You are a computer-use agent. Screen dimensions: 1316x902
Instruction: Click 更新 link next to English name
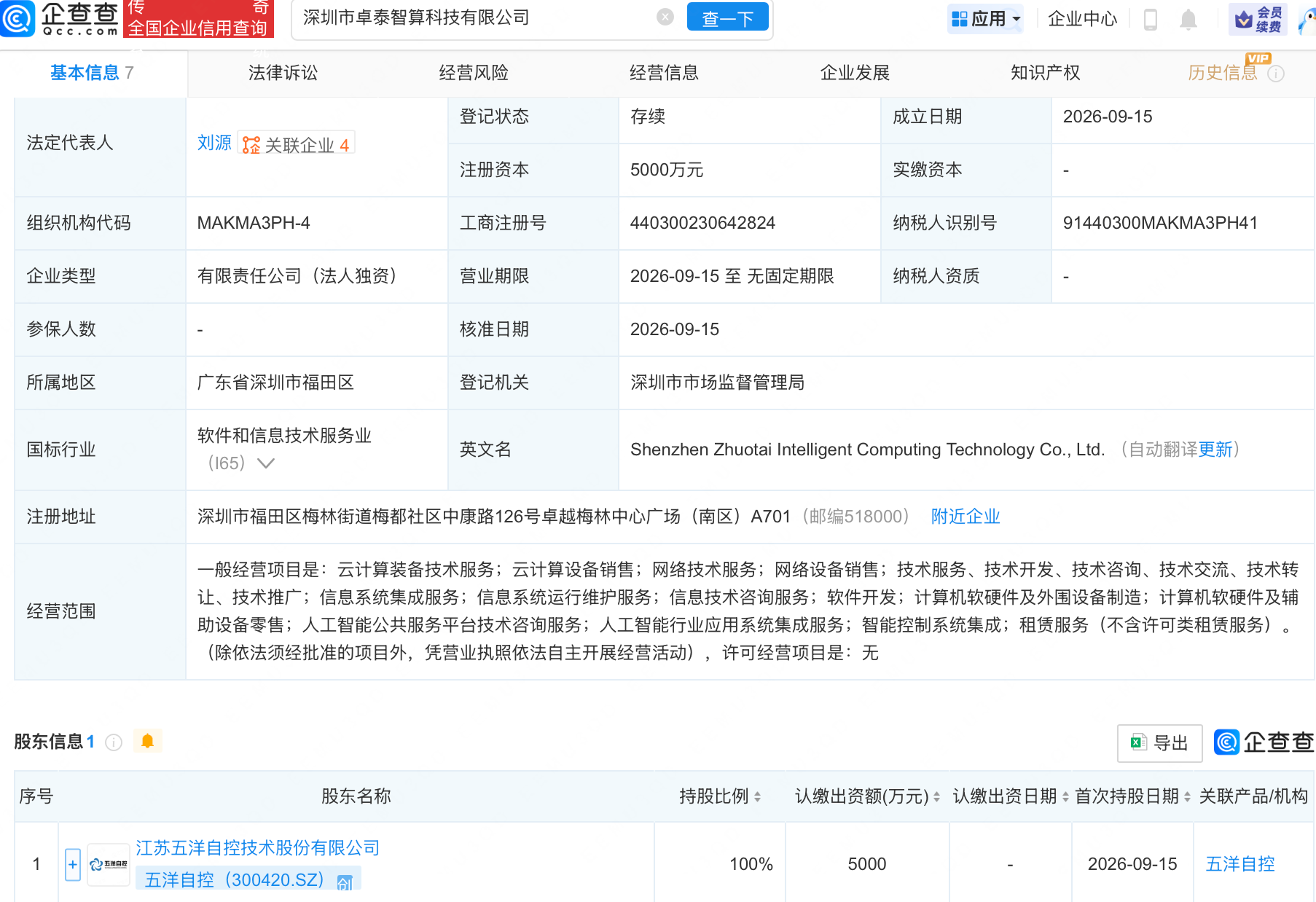tap(1215, 450)
